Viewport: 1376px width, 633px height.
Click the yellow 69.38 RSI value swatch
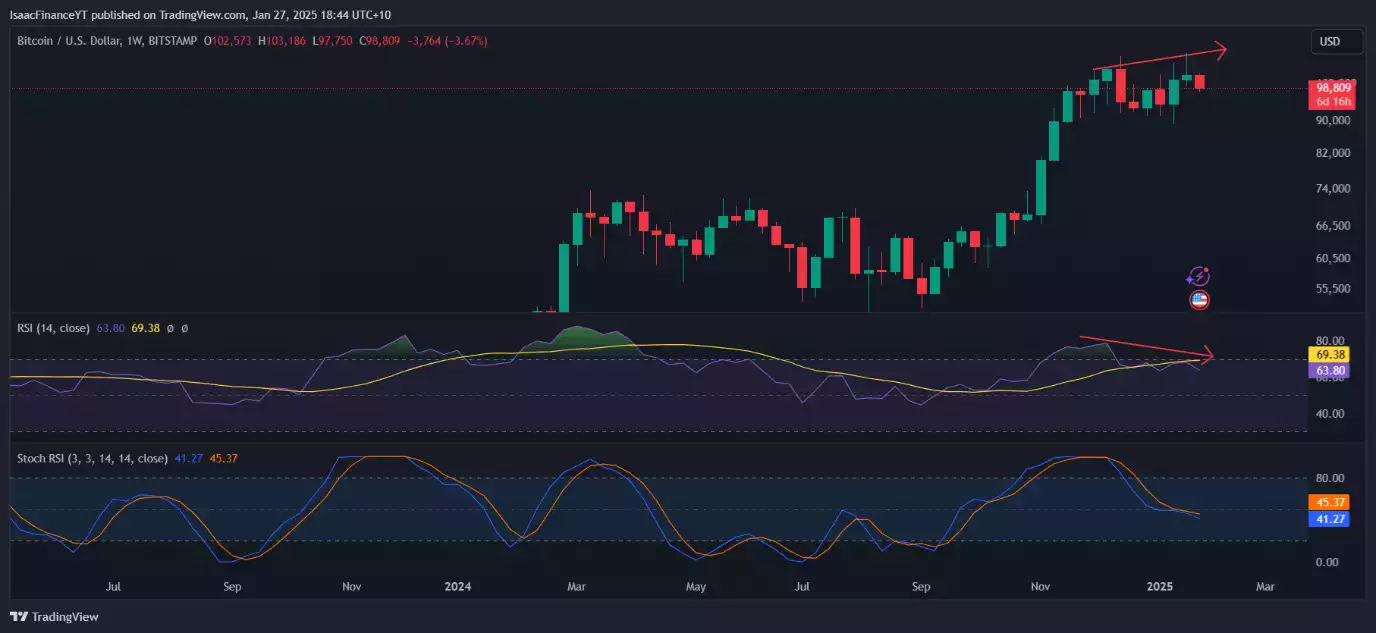pyautogui.click(x=1329, y=354)
